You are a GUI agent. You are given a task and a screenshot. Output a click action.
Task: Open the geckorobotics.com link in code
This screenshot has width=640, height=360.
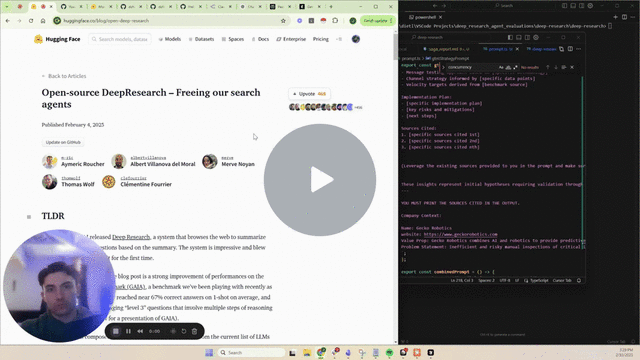pyautogui.click(x=460, y=234)
